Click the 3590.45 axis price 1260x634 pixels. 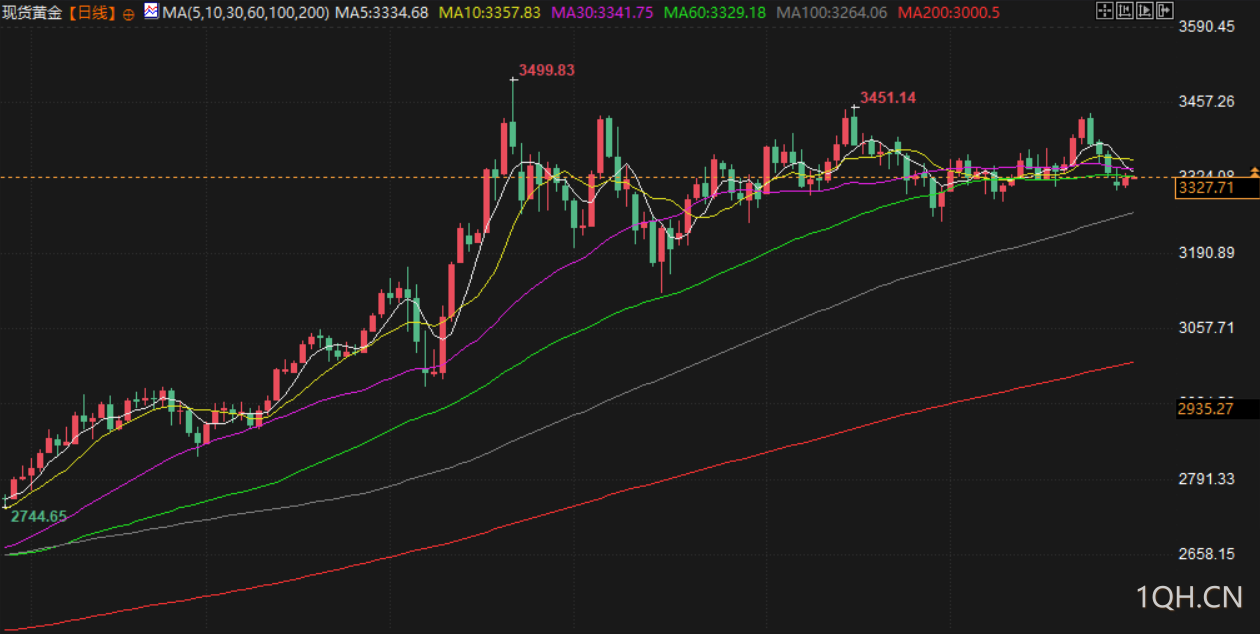pos(1206,26)
